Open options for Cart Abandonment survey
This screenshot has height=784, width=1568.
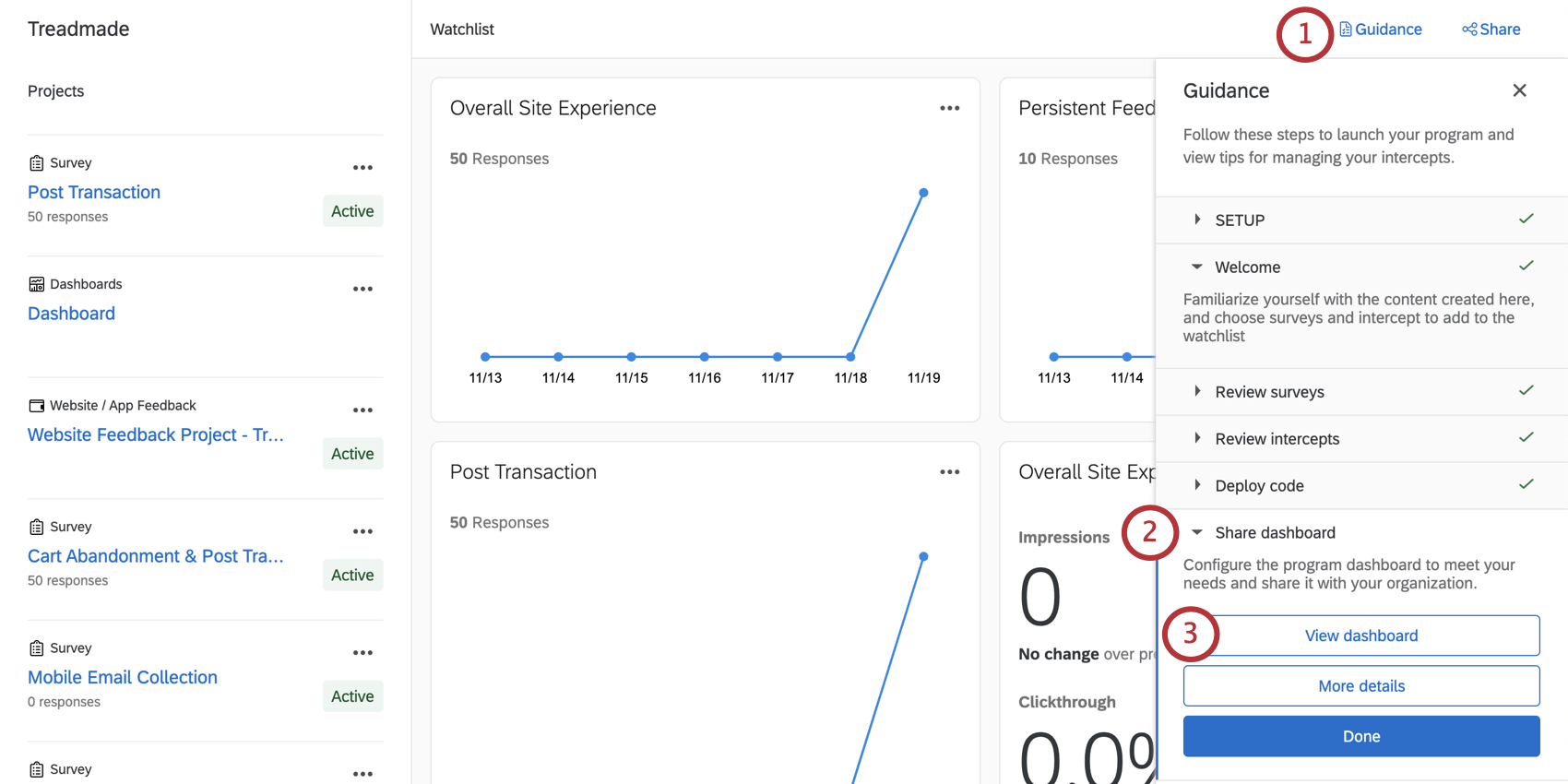(x=362, y=531)
